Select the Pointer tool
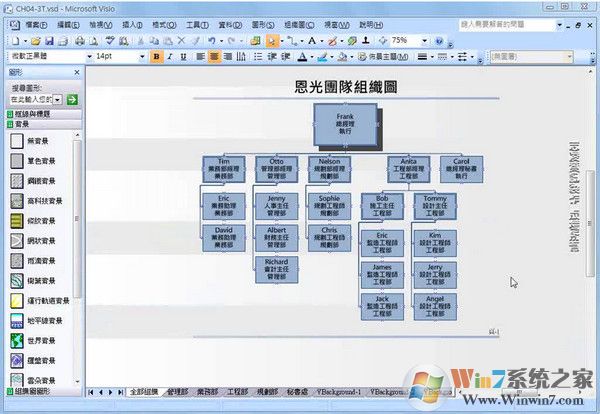 click(x=272, y=41)
